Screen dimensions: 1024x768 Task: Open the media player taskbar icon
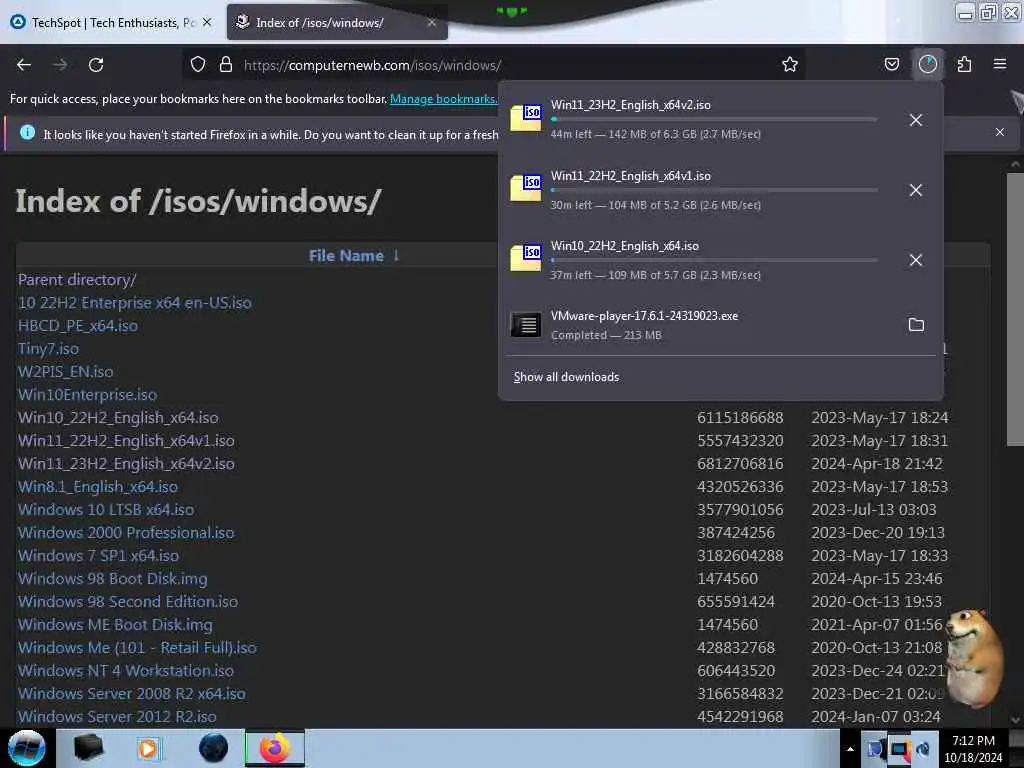[x=148, y=748]
